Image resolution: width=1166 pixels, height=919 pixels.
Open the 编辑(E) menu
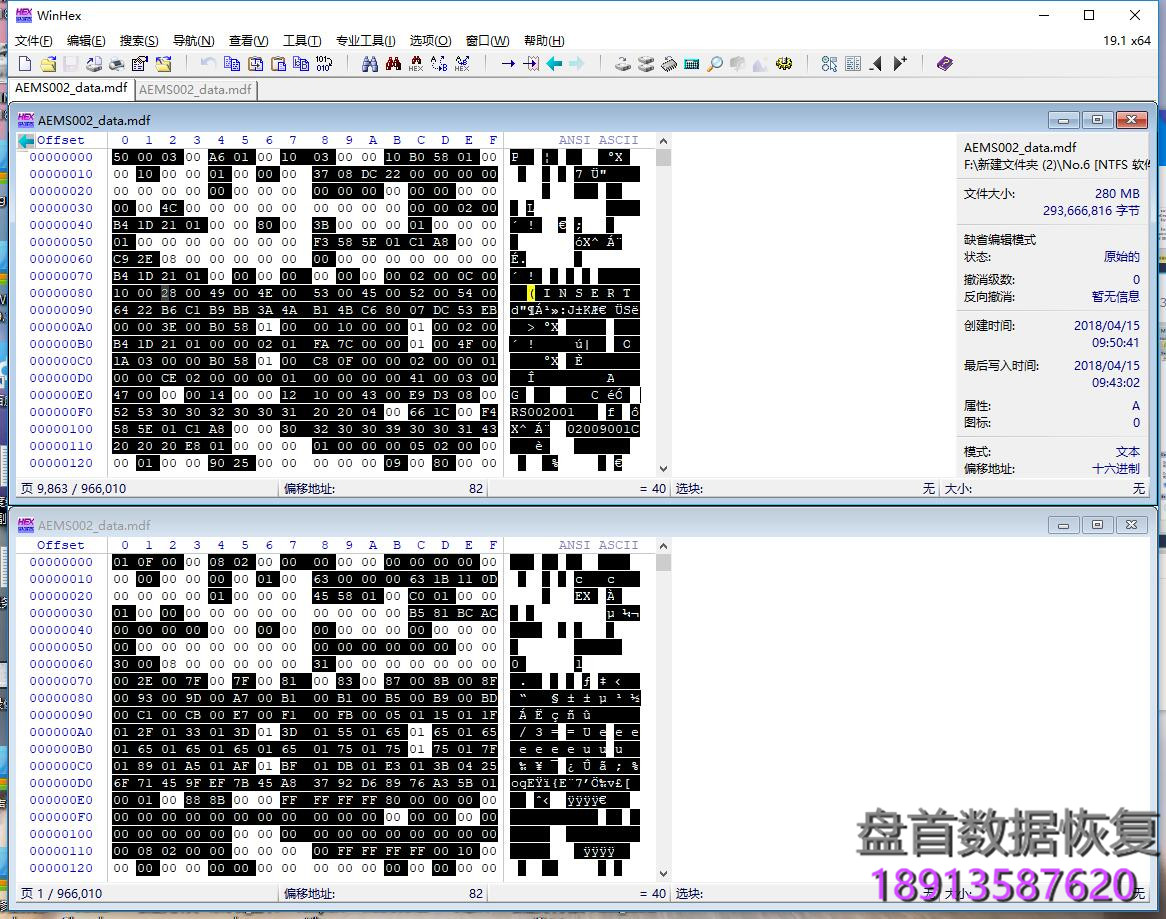point(86,40)
